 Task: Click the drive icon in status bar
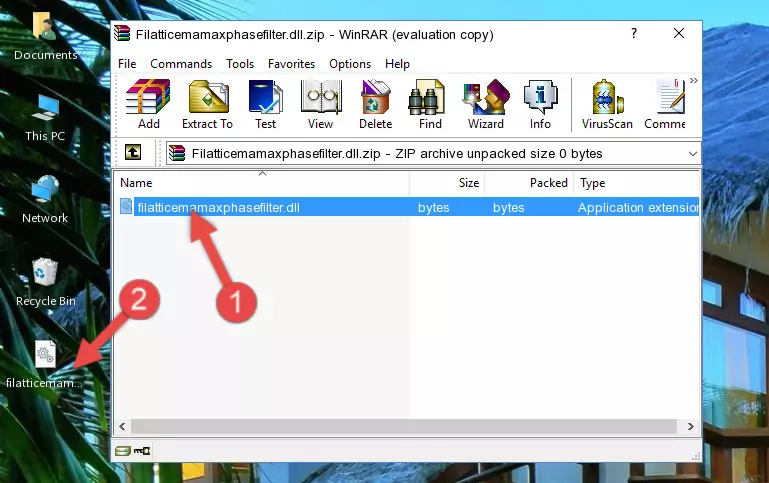[x=123, y=451]
